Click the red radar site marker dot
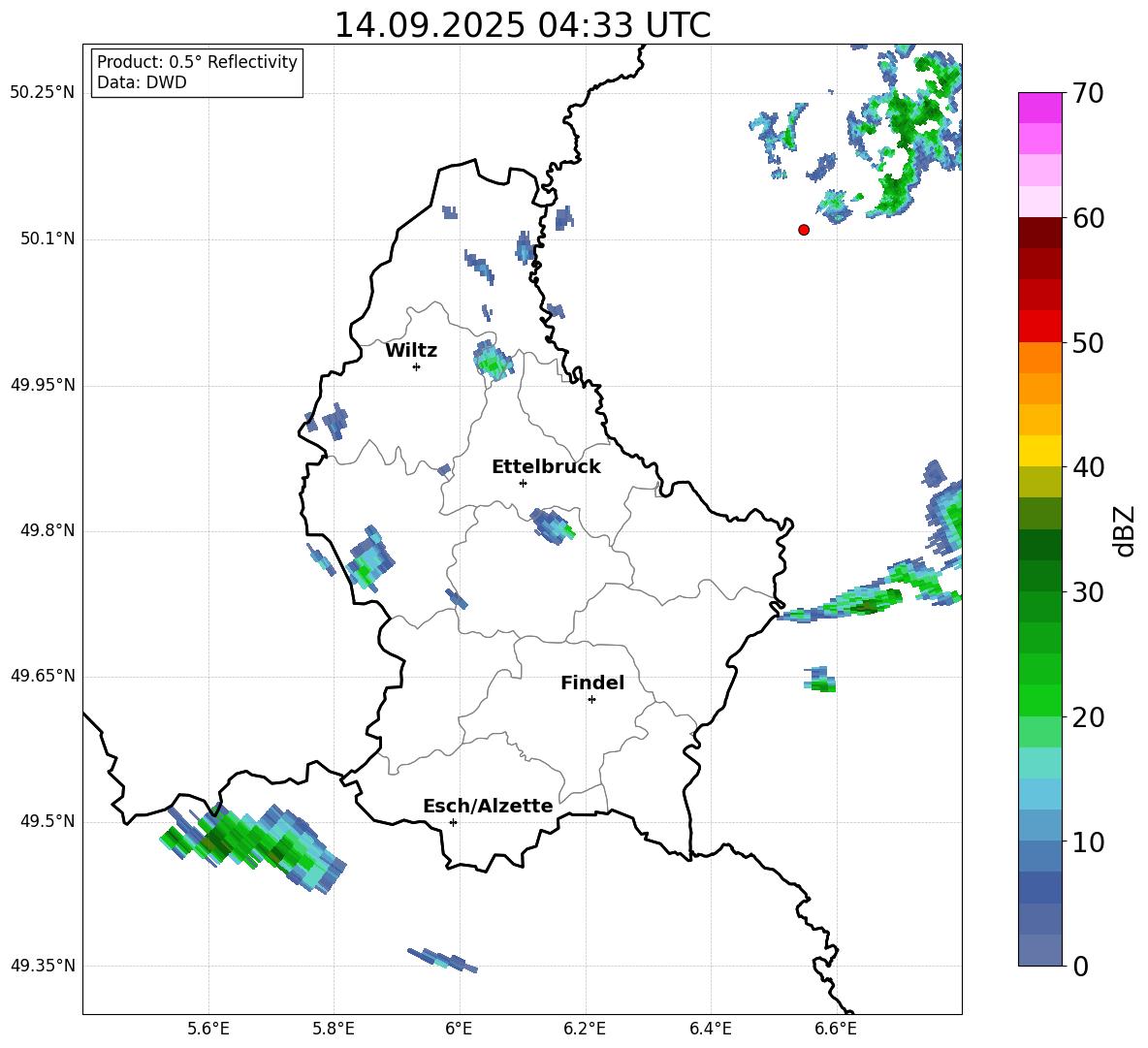The image size is (1148, 1048). pyautogui.click(x=804, y=230)
